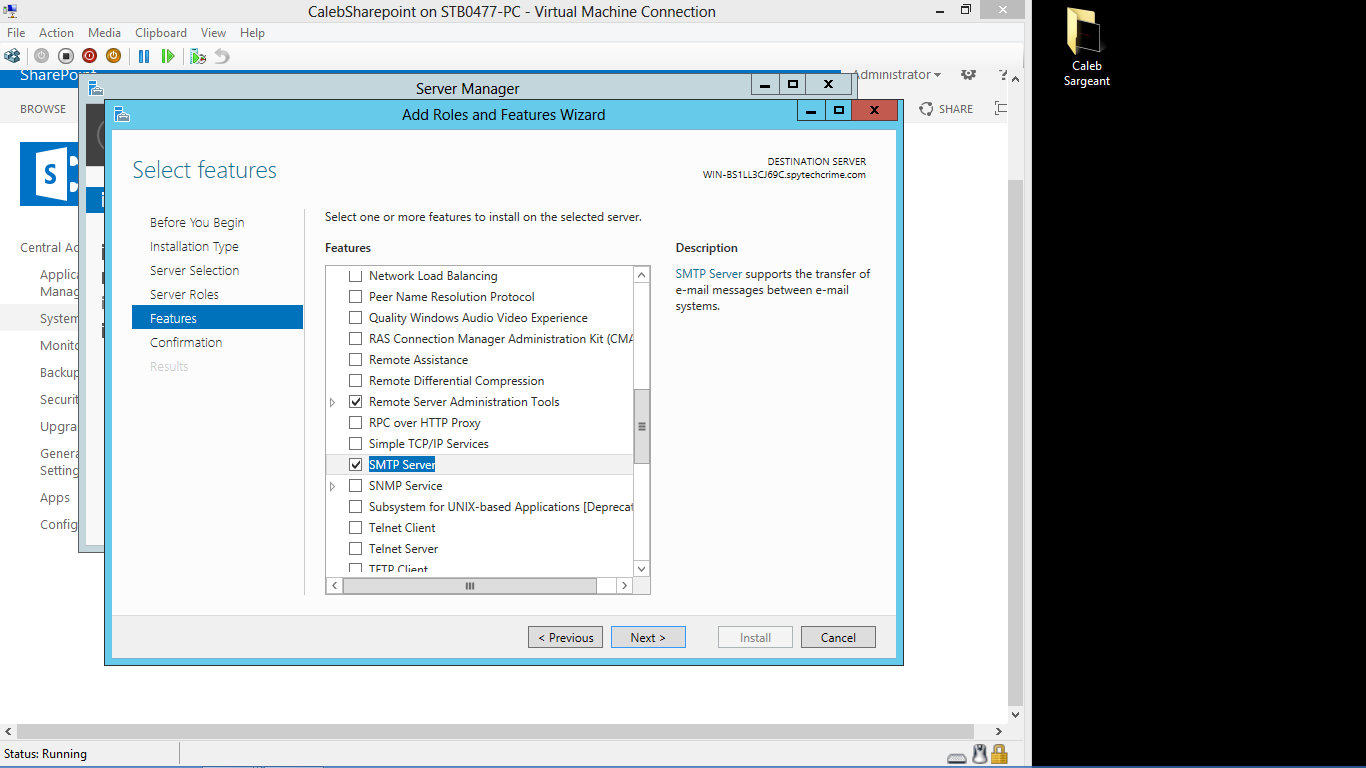This screenshot has height=768, width=1366.
Task: Click the SharePoint logo tile
Action: (x=49, y=174)
